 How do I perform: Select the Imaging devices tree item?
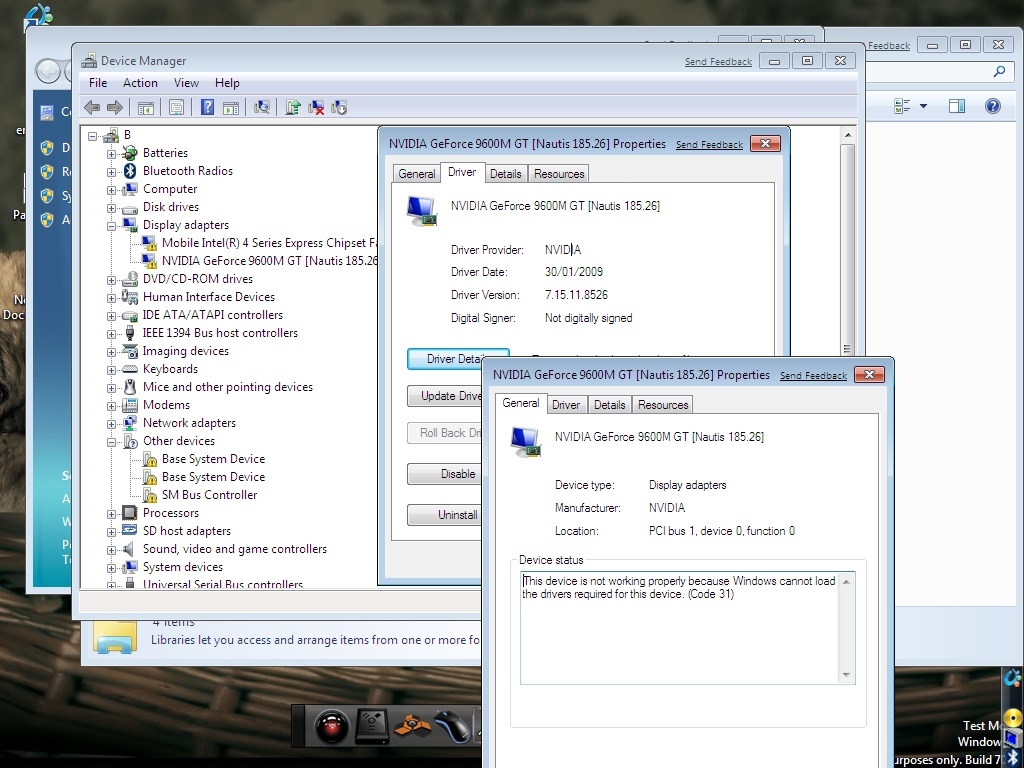tap(185, 351)
